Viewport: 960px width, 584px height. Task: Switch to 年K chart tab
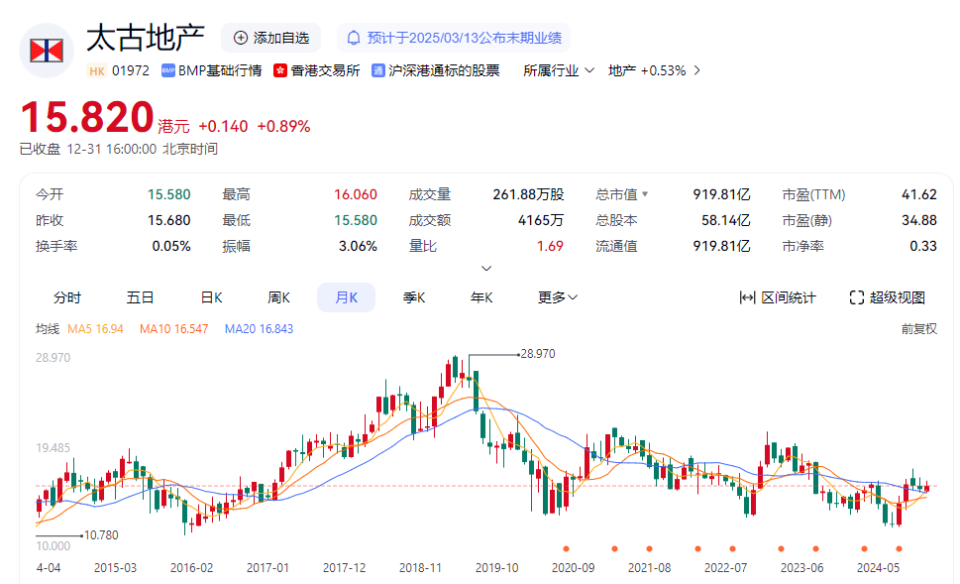tap(481, 298)
